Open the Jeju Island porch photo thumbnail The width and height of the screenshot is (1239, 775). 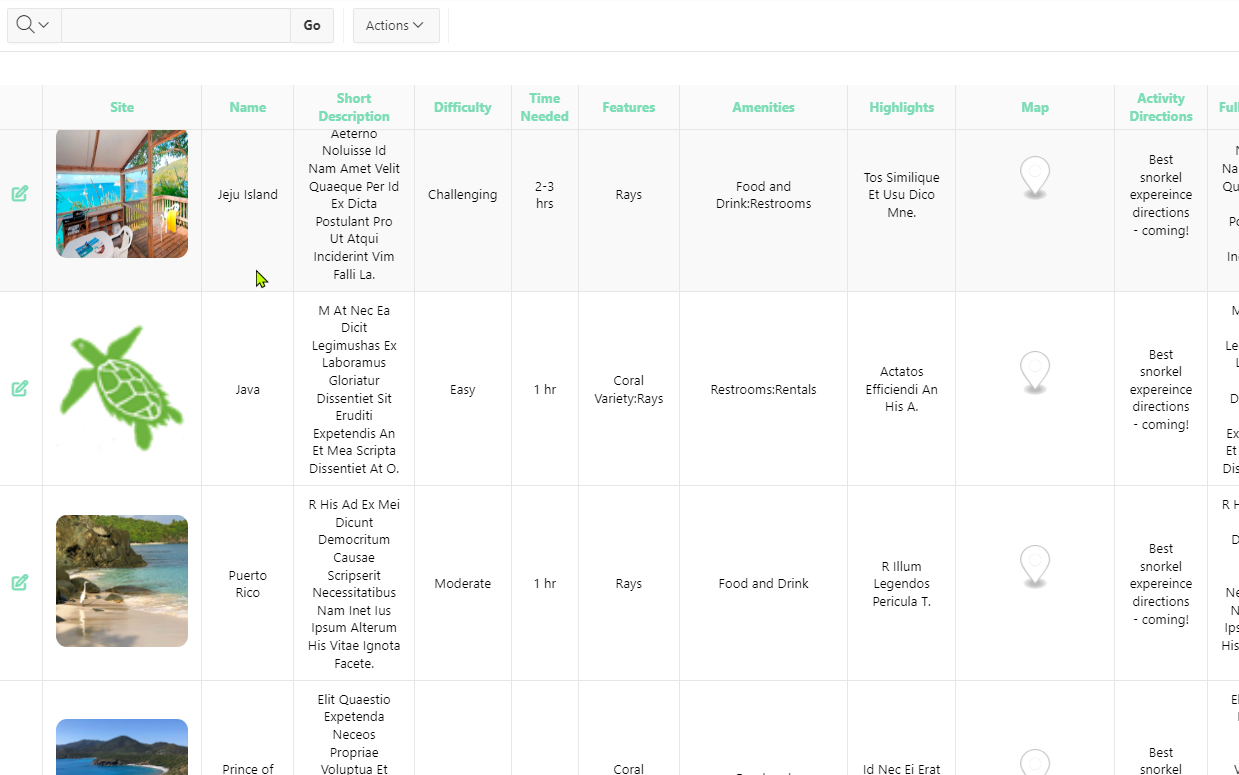[x=121, y=194]
